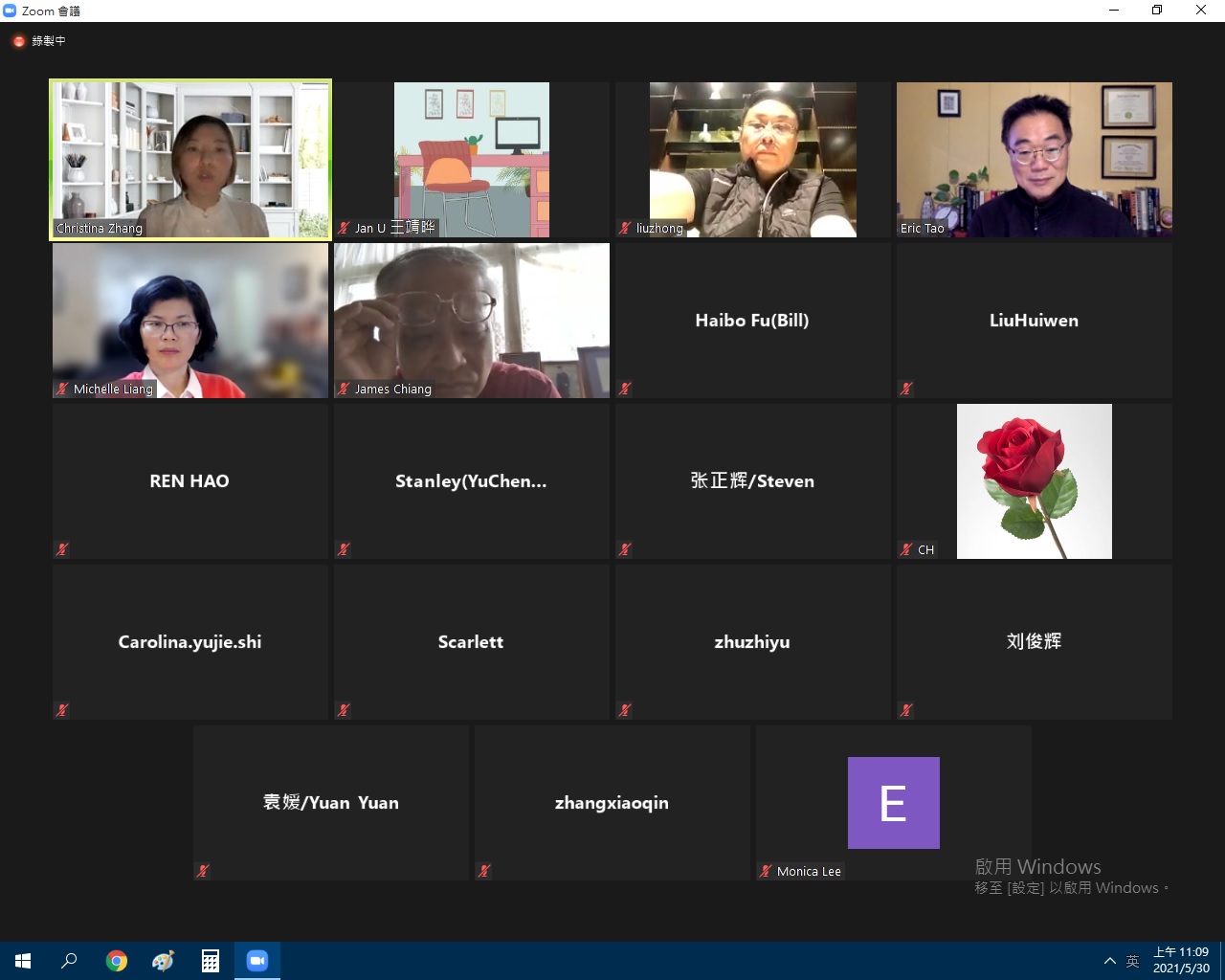Click muted mic icon on Haibo Fu(Bill) tile
The width and height of the screenshot is (1225, 980).
click(x=625, y=389)
